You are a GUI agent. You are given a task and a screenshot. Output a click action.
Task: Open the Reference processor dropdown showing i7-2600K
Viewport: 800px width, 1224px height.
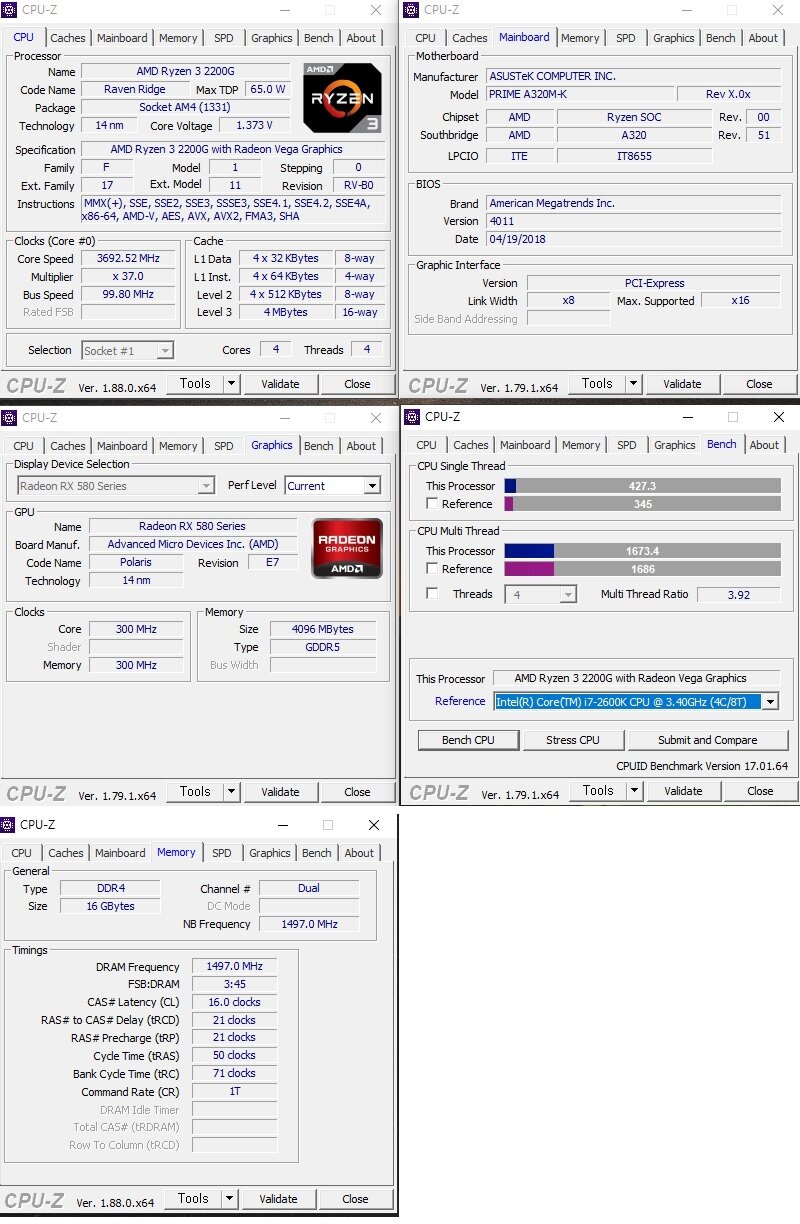coord(769,702)
